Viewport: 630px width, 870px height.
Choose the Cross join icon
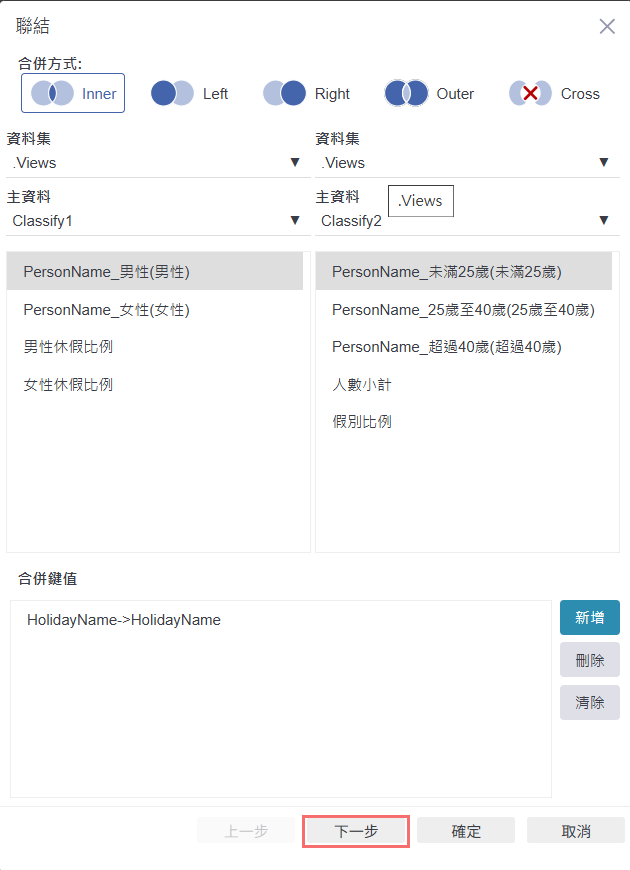pos(530,93)
